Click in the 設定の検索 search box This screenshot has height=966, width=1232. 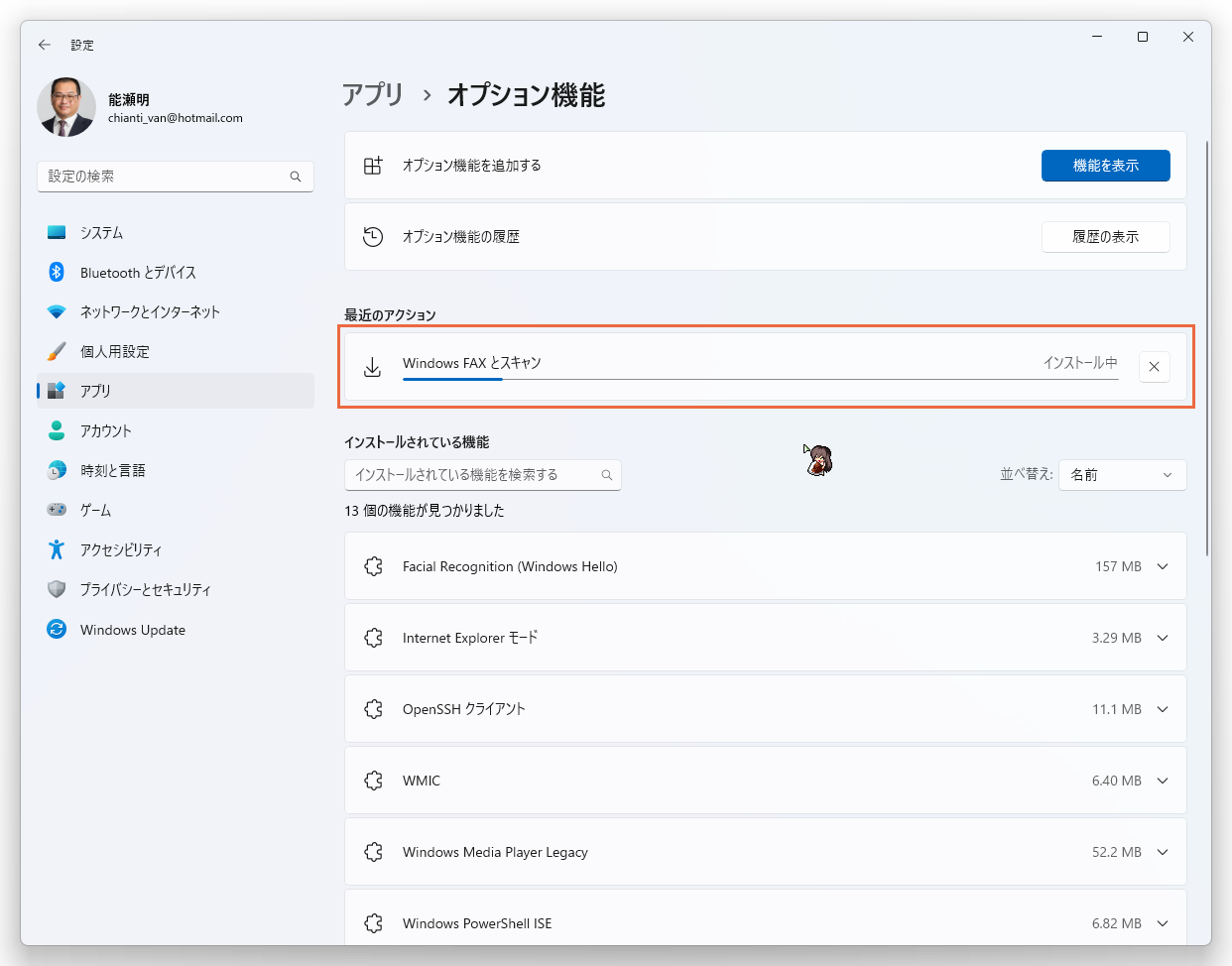coord(176,177)
